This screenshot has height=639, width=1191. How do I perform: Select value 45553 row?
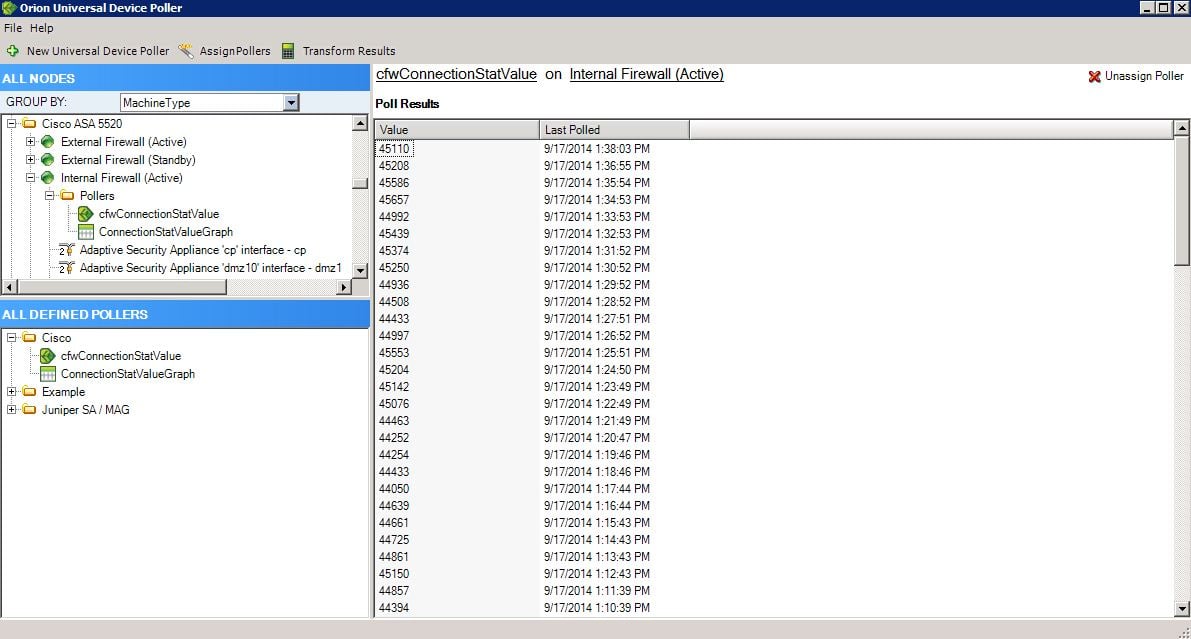(x=394, y=353)
